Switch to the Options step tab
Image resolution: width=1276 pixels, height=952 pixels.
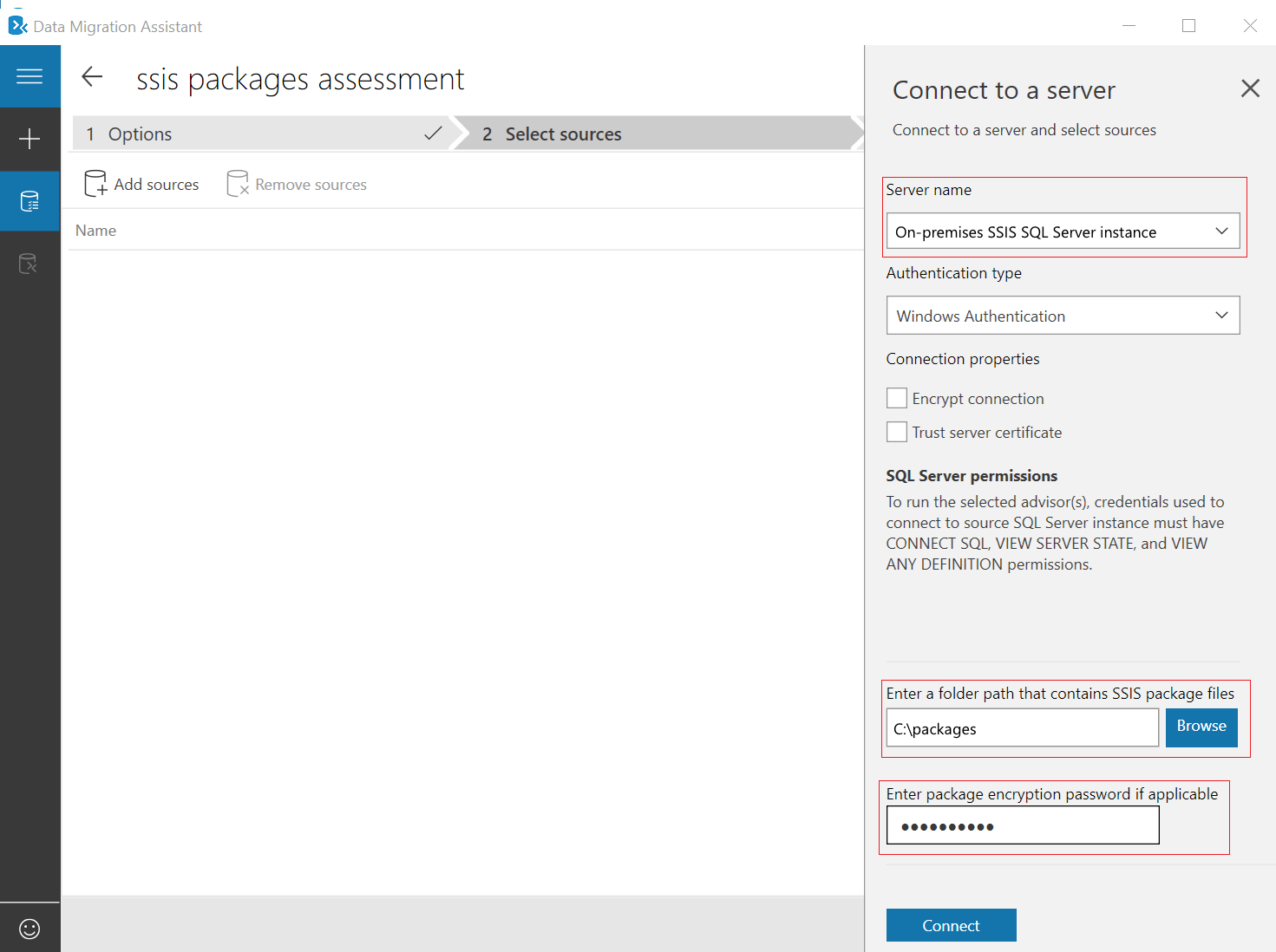261,134
